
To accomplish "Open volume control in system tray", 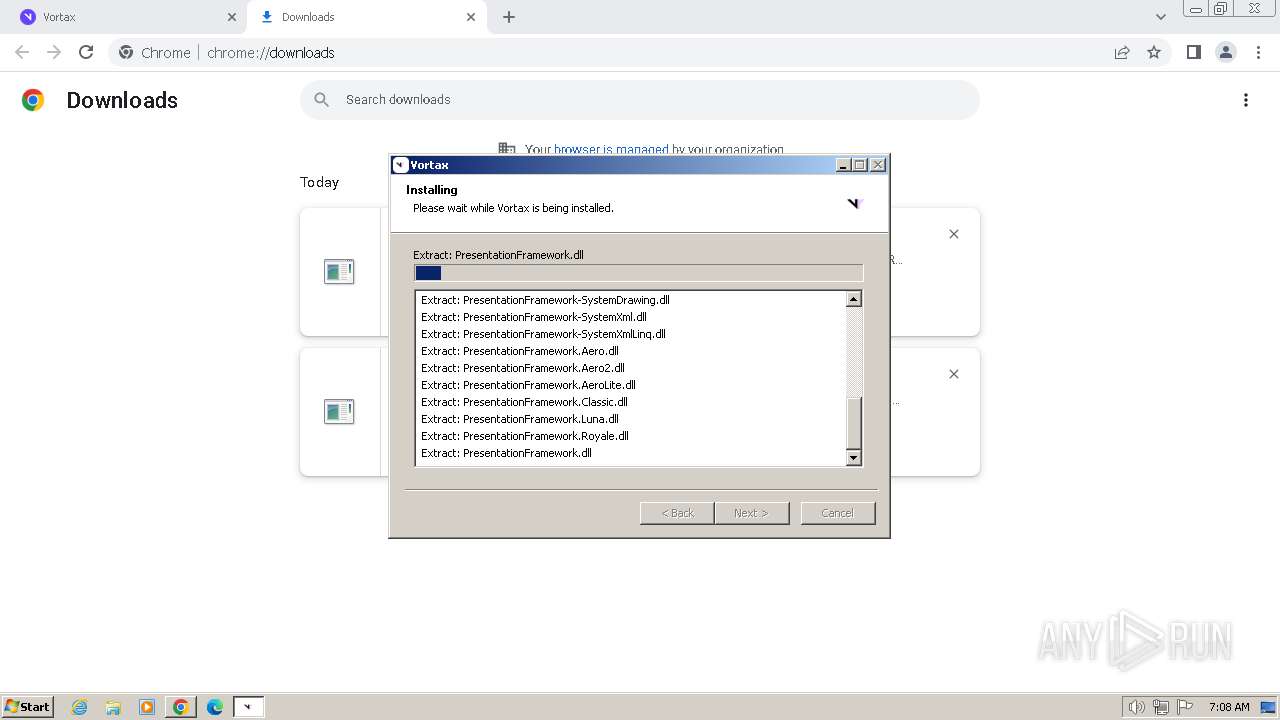I will pyautogui.click(x=1136, y=707).
